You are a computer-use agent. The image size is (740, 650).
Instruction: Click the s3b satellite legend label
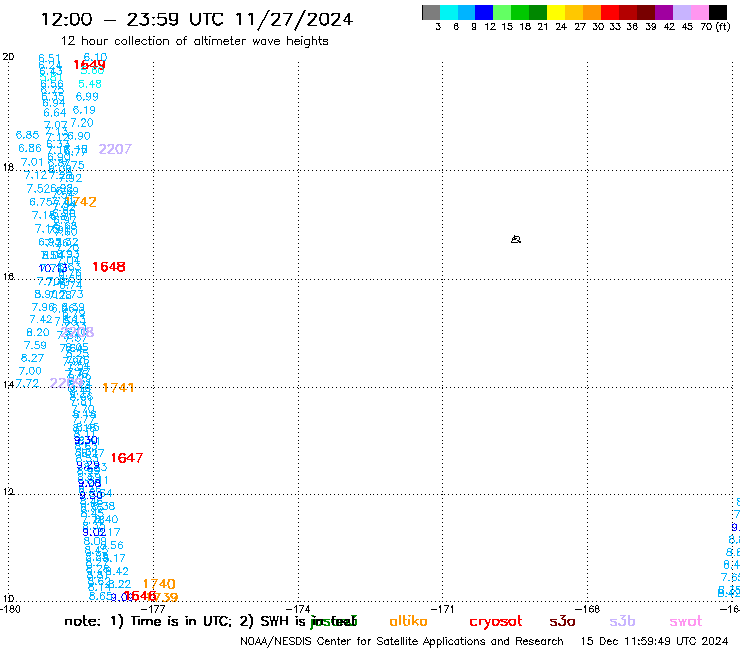coord(622,621)
